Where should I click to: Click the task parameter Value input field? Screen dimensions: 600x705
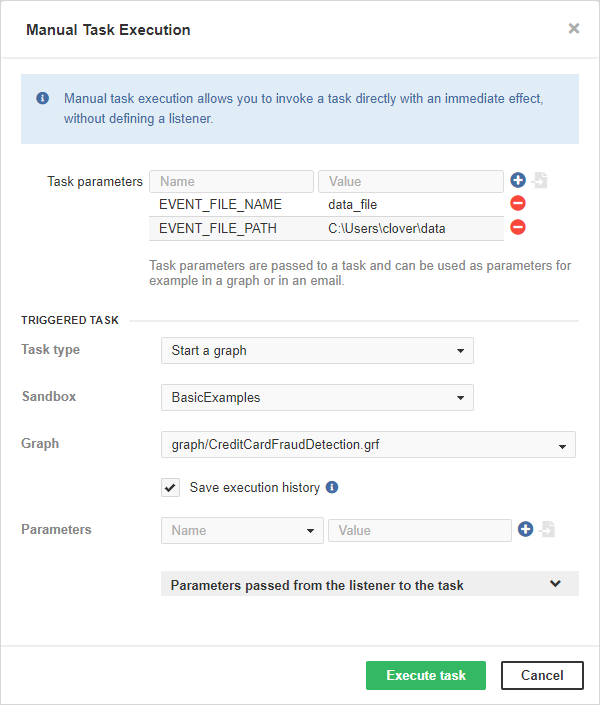coord(410,181)
